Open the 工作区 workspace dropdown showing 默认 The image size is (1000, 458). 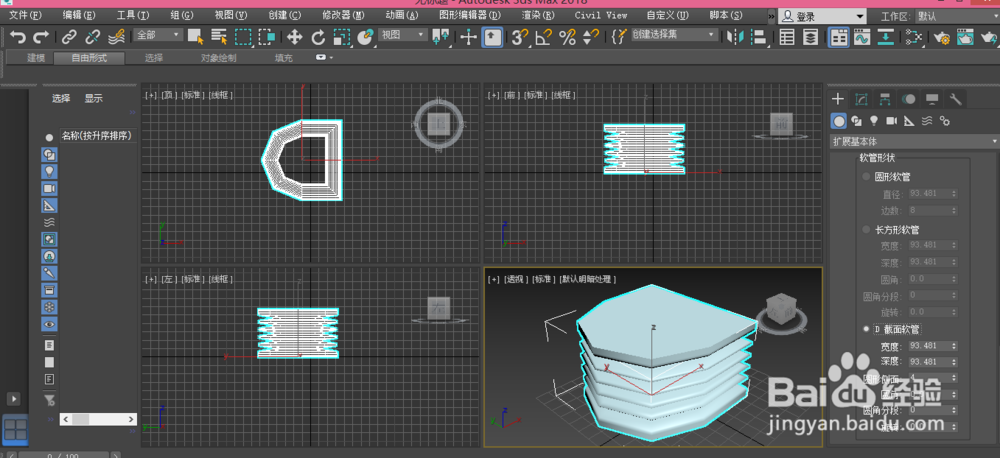pyautogui.click(x=955, y=17)
